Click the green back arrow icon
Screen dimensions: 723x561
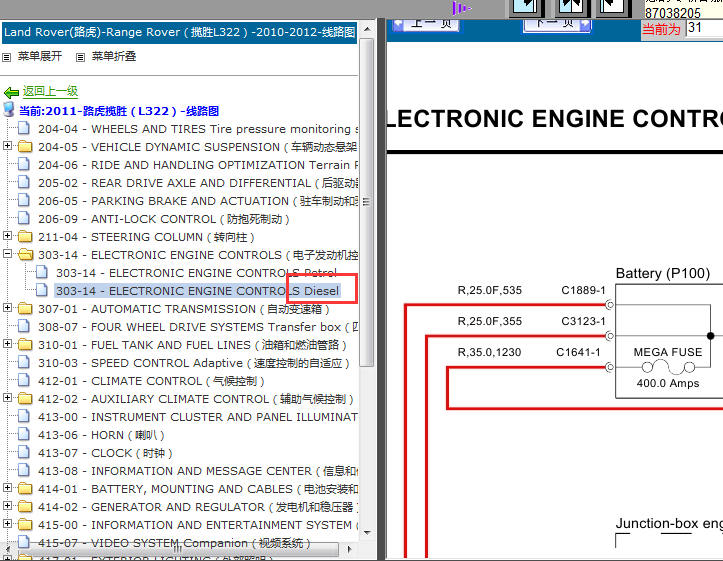(x=11, y=92)
